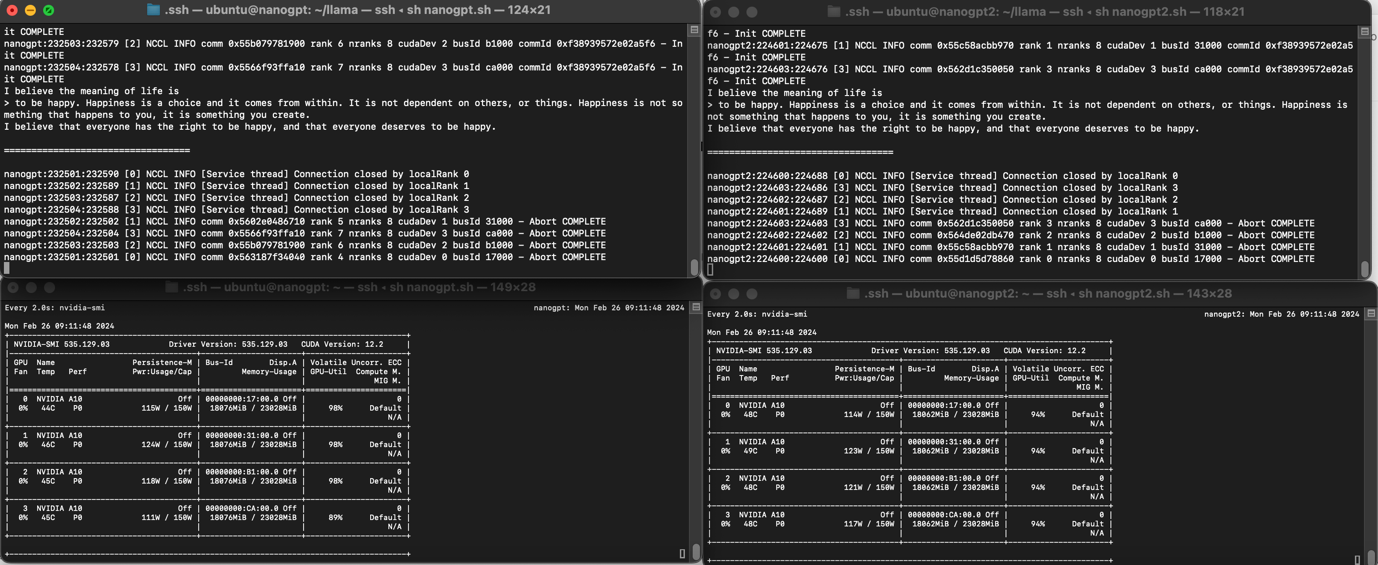Click line 'nanogpt2:224600:224600 [0] ... rank 0 ... Abort COMPLETE'
Screen dimensions: 1378x565
click(x=1011, y=259)
